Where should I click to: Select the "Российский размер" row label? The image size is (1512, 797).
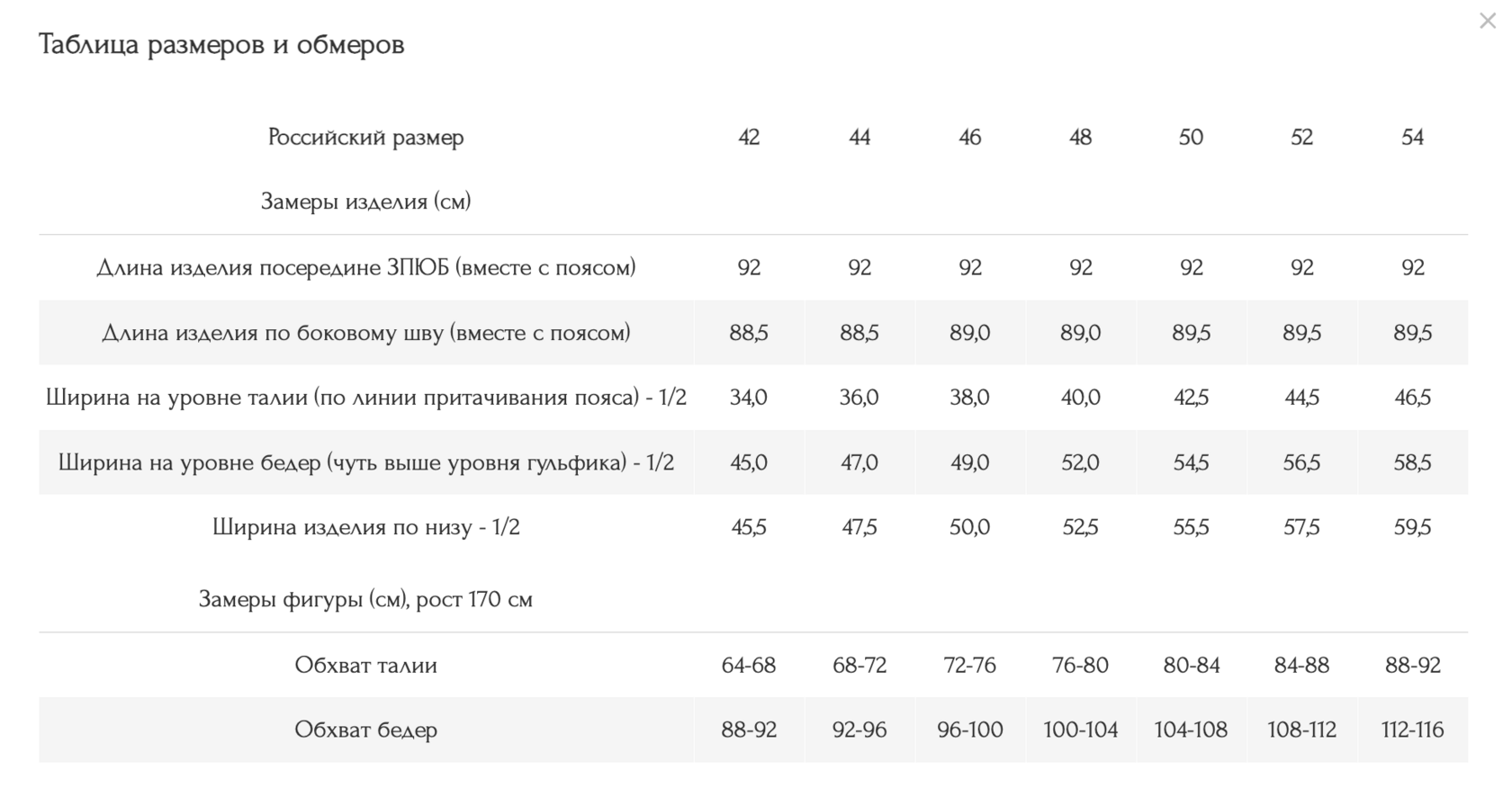click(x=366, y=138)
